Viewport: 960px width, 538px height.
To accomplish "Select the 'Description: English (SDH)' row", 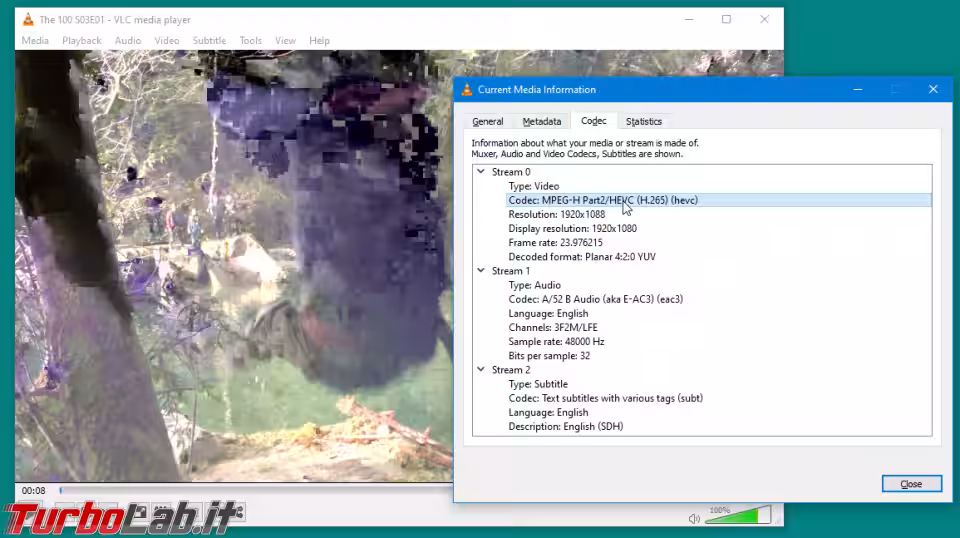I will 566,427.
